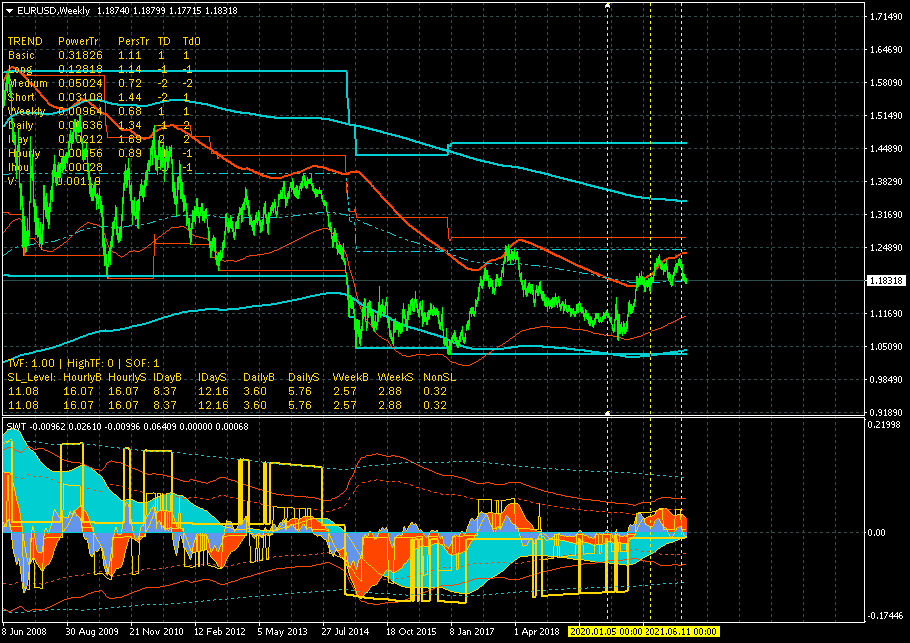Click the Medium PowerTr value 0.05024
Viewport: 910px width, 643px height.
coord(80,83)
